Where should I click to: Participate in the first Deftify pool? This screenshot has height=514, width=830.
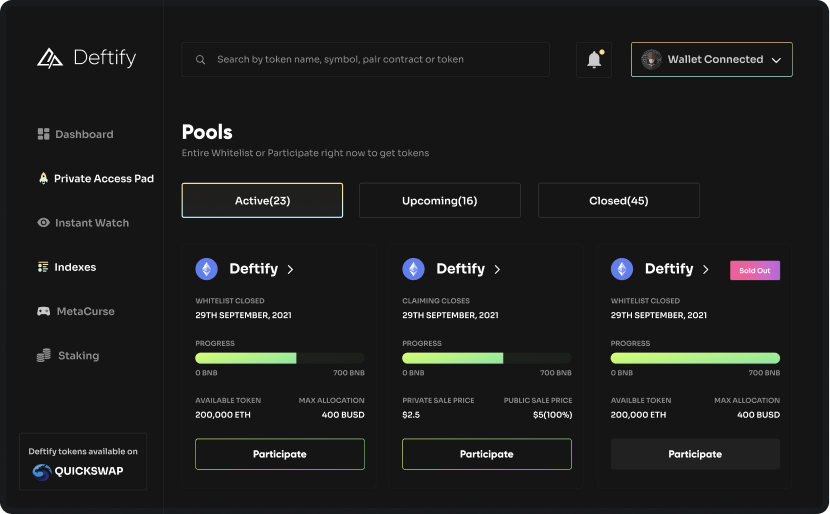coord(279,454)
